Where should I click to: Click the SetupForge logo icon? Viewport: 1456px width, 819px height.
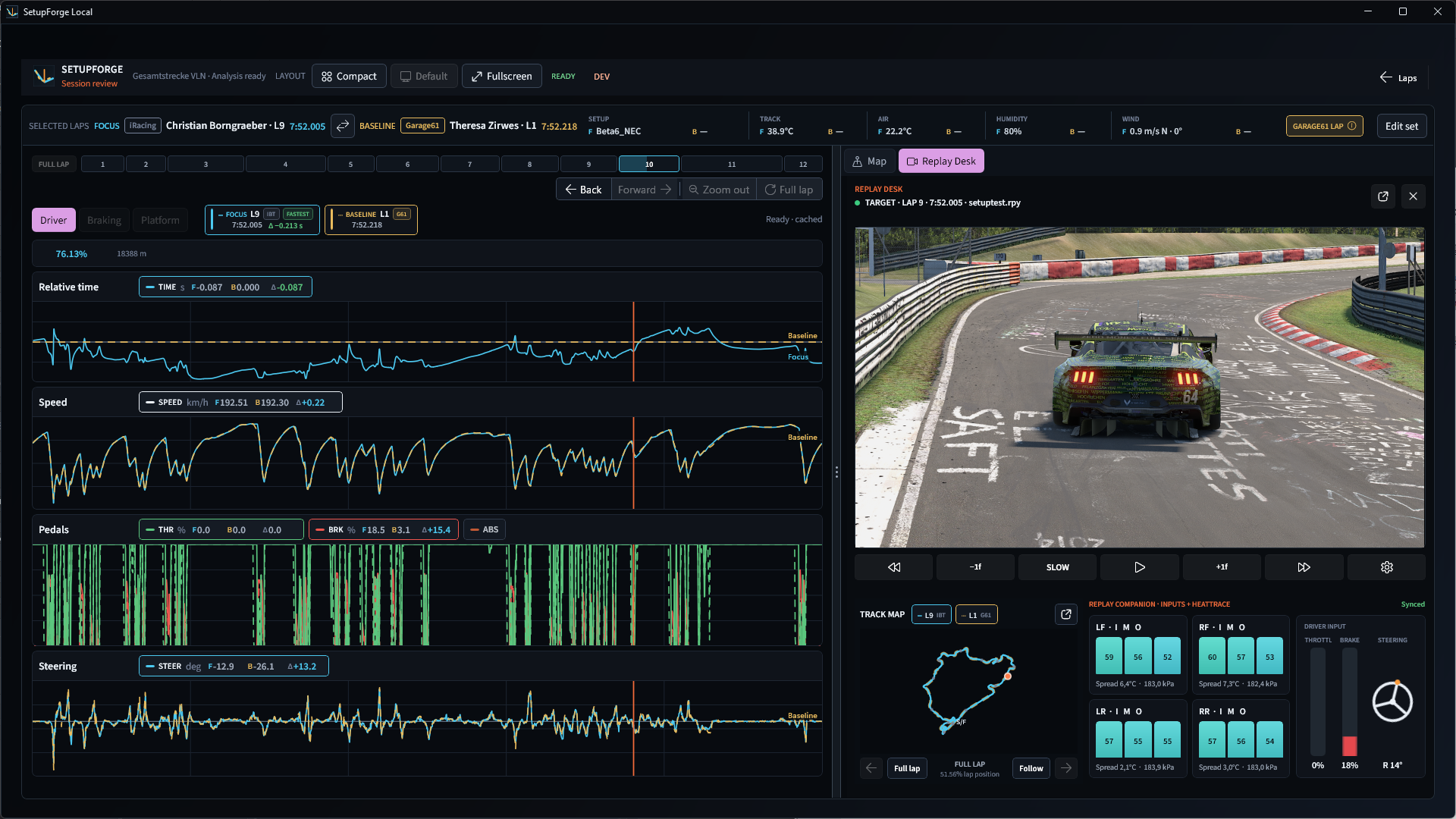tap(43, 76)
